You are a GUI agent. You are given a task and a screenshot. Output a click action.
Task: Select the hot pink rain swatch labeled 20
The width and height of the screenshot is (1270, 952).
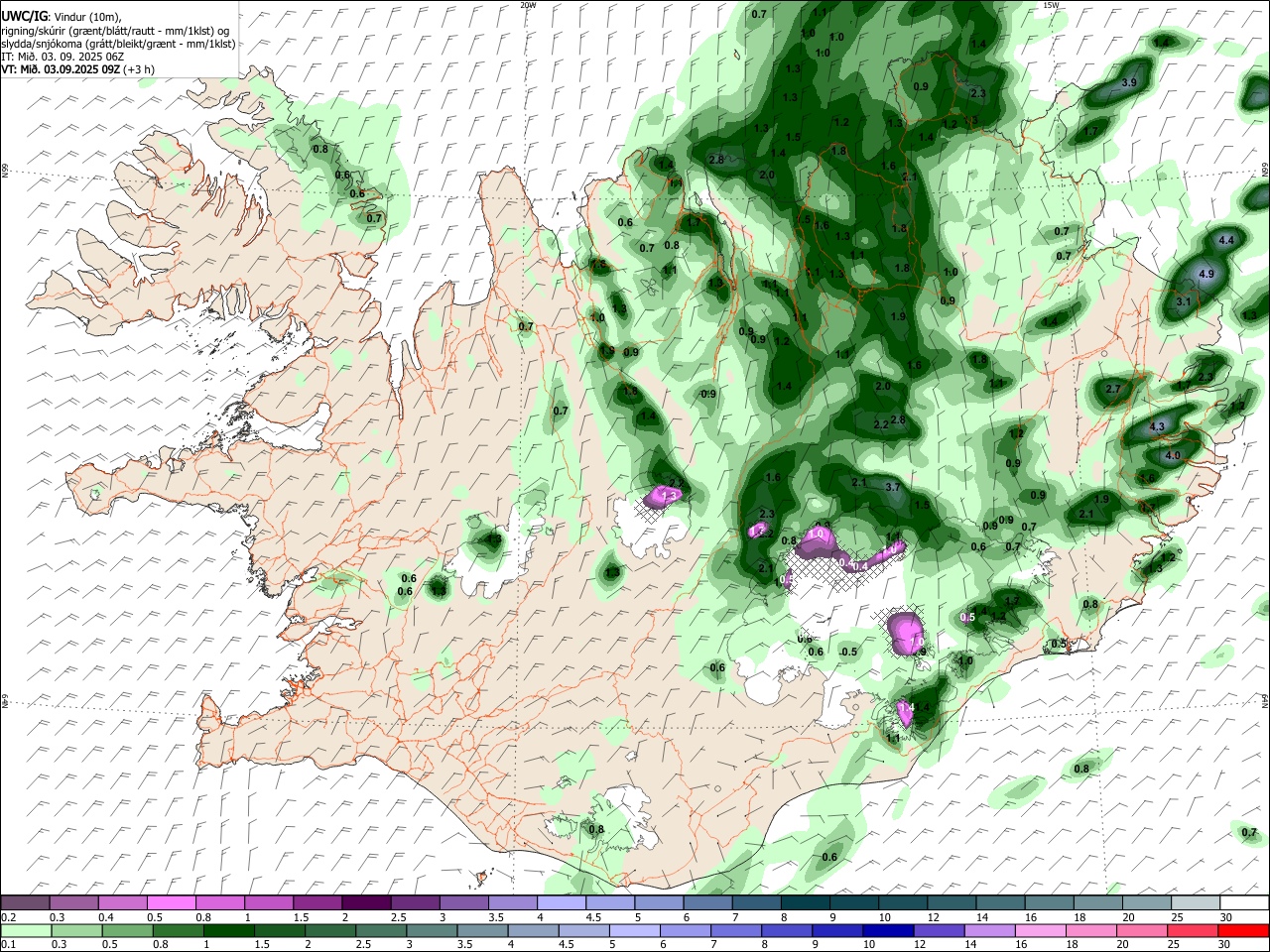1142,931
